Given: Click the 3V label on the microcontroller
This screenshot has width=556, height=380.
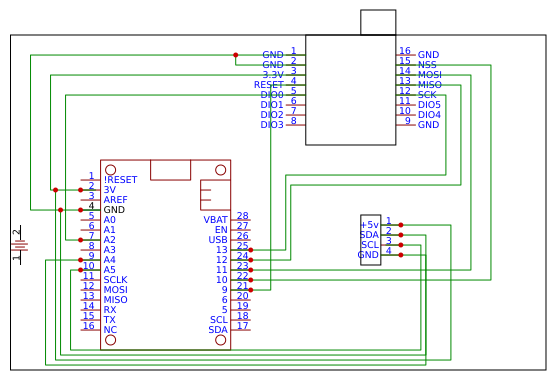Looking at the screenshot, I should (110, 190).
